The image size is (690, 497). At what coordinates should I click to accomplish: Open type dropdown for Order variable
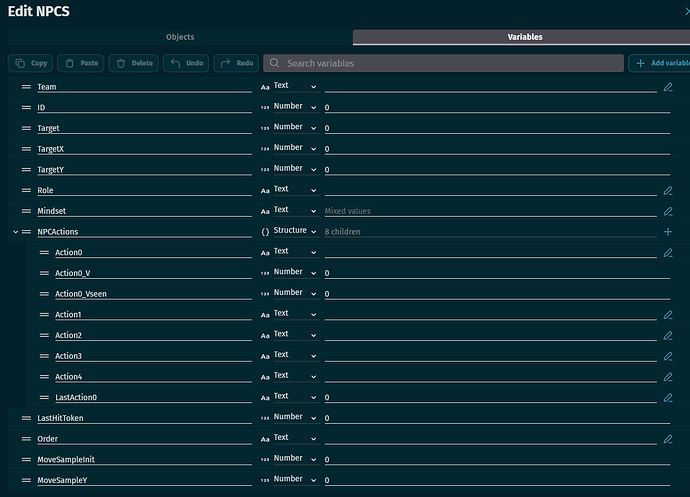pos(295,438)
